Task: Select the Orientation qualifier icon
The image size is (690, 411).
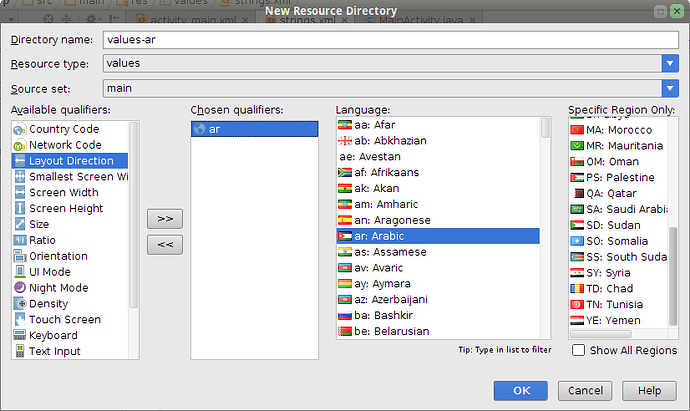Action: (20, 256)
